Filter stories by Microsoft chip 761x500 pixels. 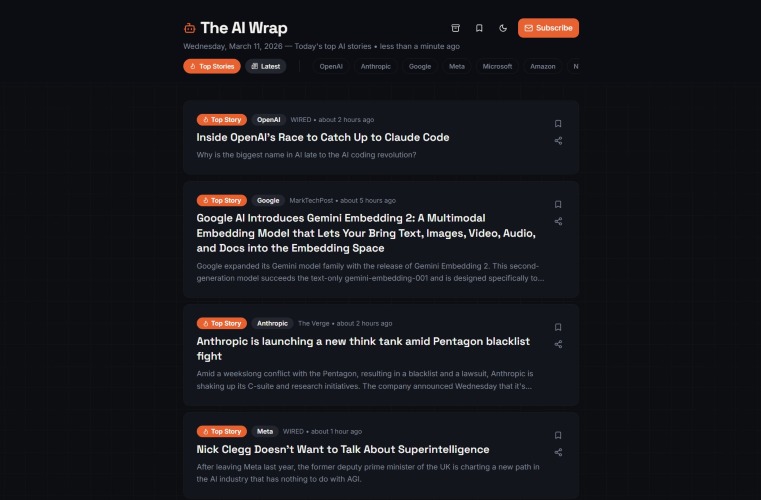[x=497, y=67]
